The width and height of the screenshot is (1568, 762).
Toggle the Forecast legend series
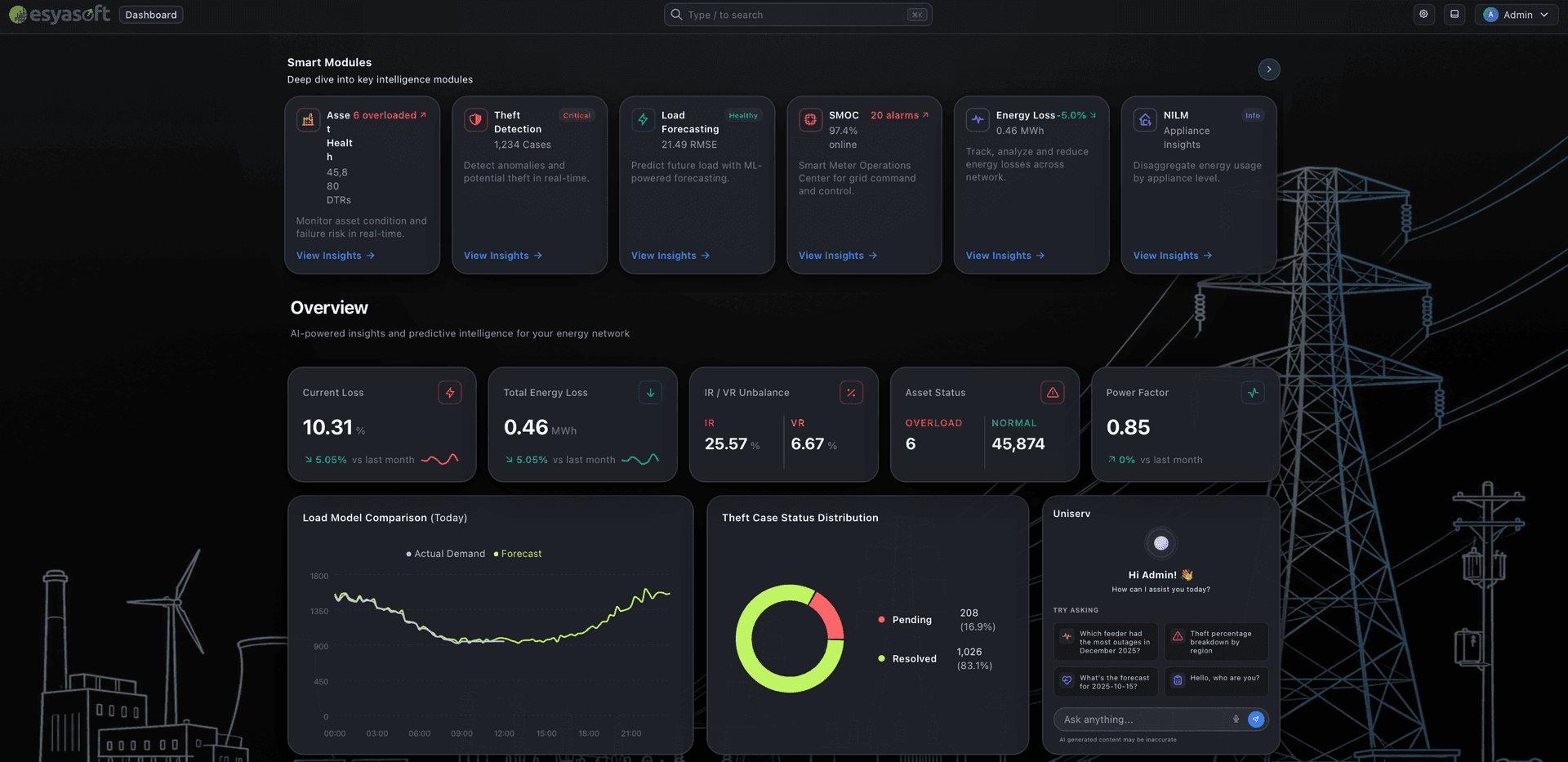[x=518, y=554]
